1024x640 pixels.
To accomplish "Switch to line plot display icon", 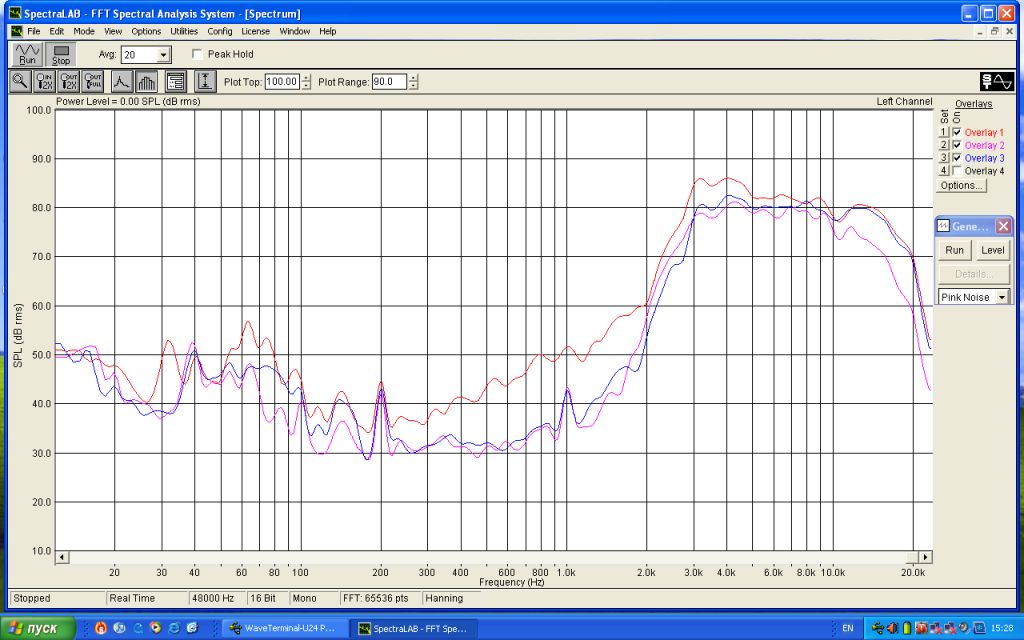I will coord(121,82).
